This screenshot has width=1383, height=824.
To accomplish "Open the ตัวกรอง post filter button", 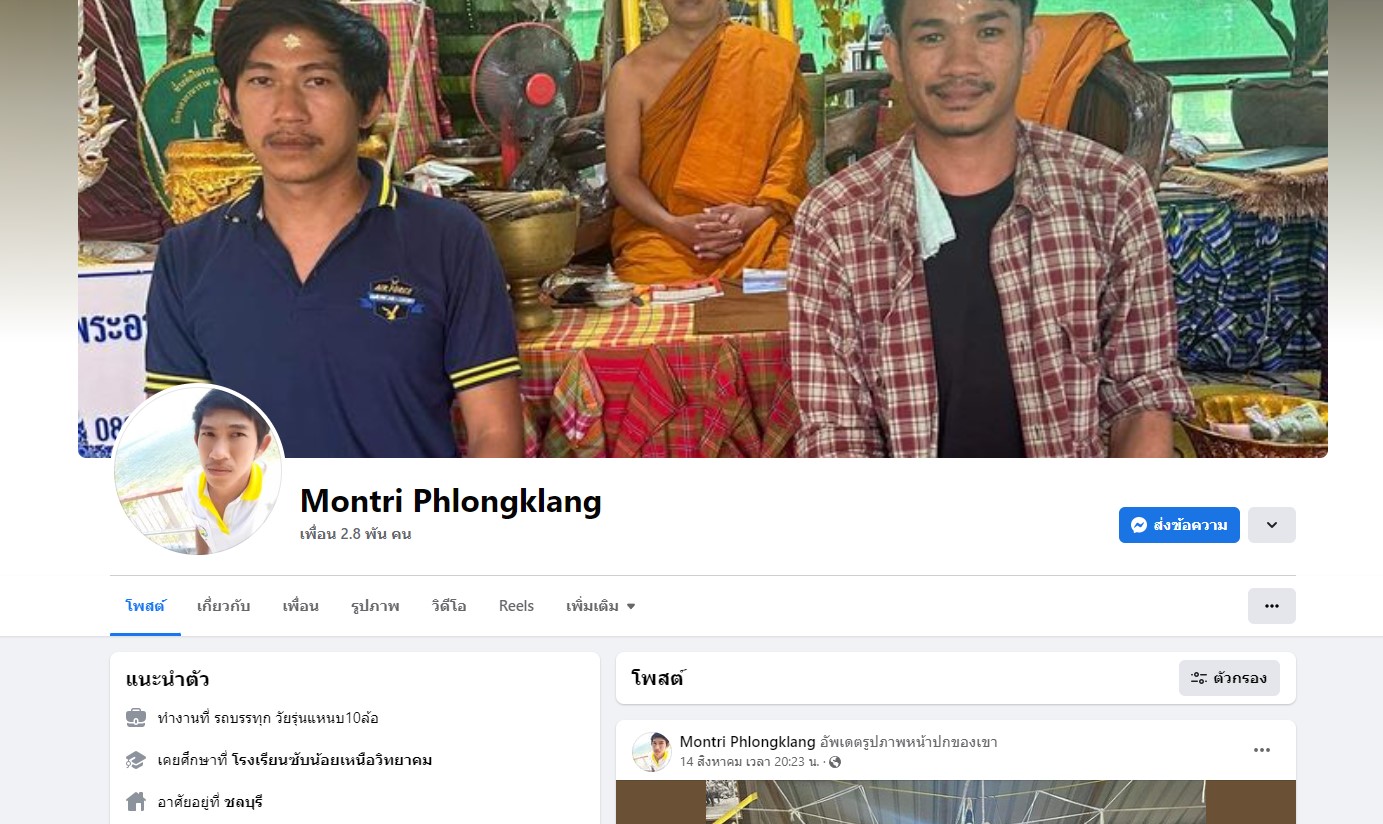I will point(1229,678).
